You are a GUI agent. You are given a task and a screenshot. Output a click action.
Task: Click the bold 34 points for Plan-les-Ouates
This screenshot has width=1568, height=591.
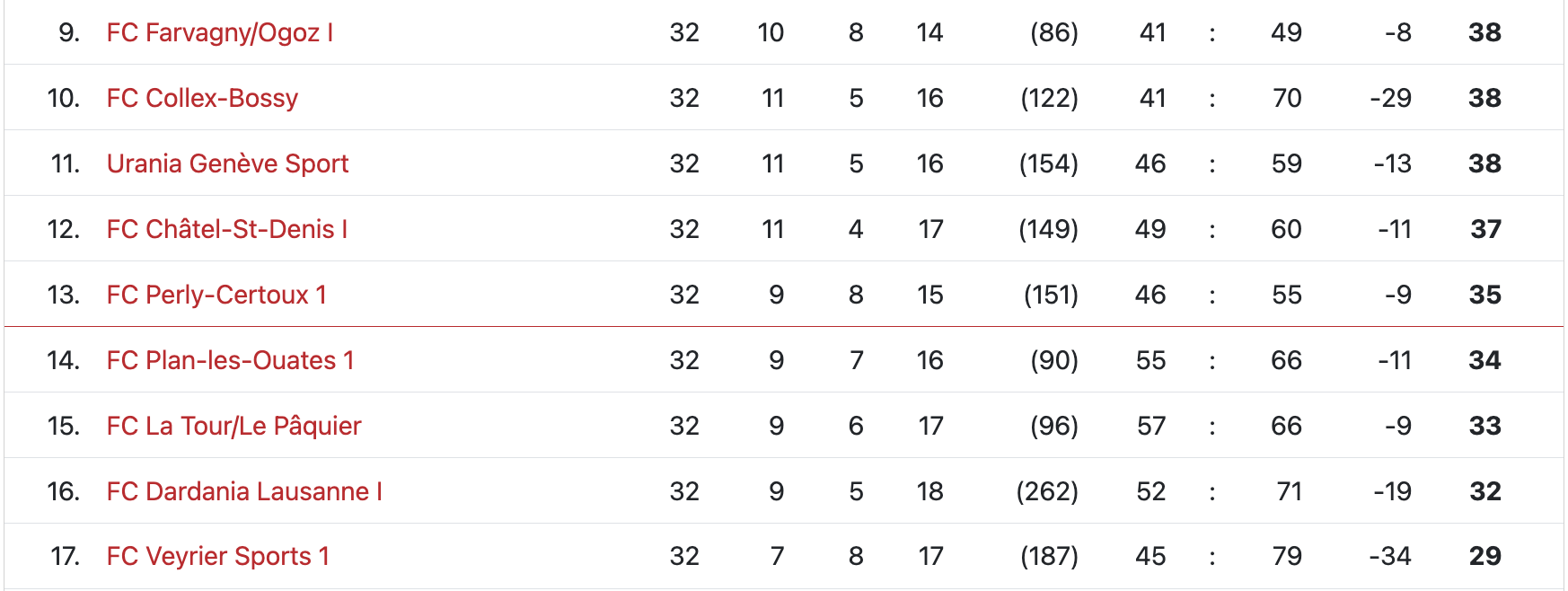(x=1484, y=361)
